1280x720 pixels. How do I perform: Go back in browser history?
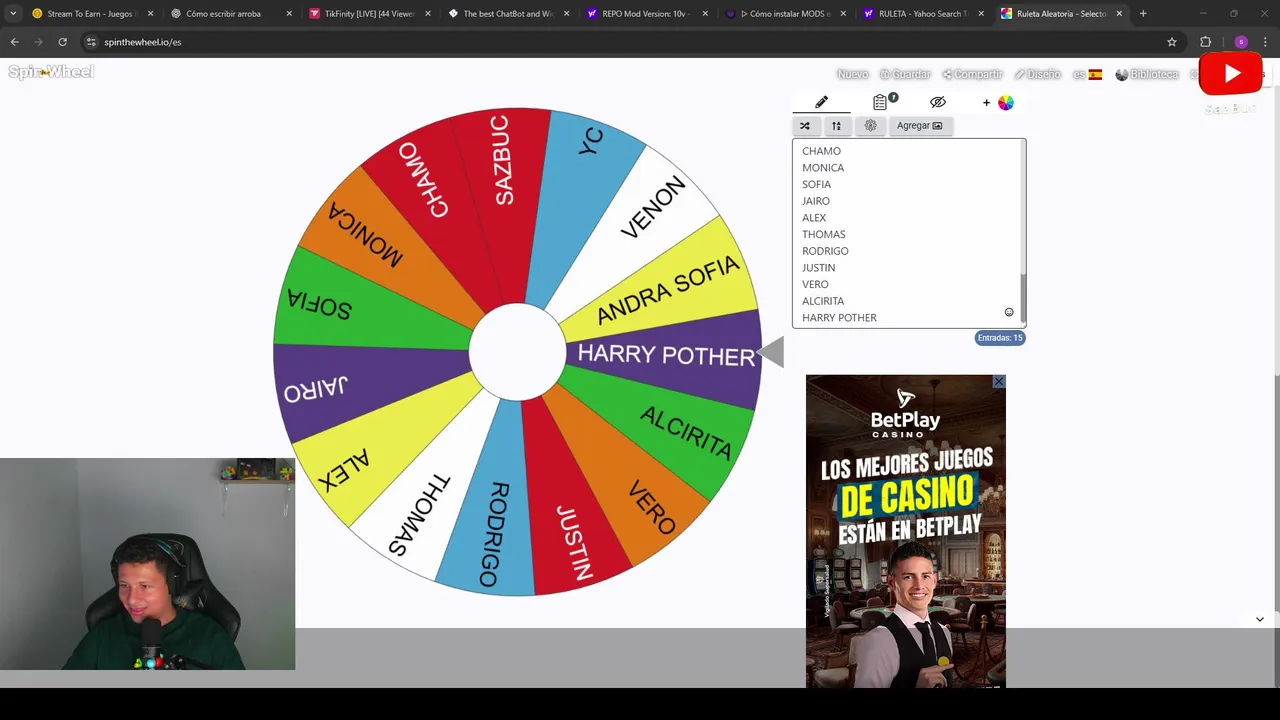(x=14, y=42)
